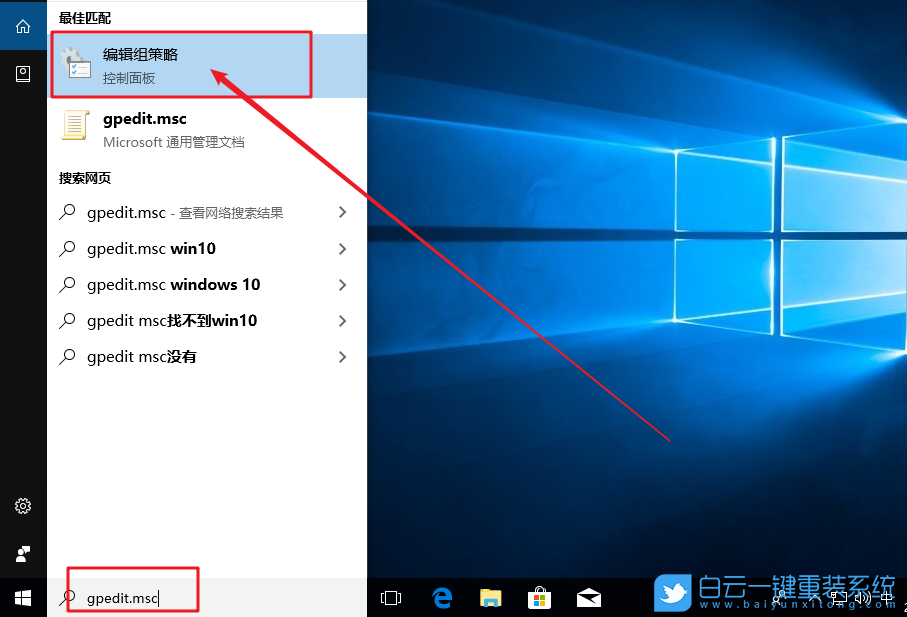Open the "编辑组策略" best match result
The height and width of the screenshot is (617, 907).
tap(140, 63)
